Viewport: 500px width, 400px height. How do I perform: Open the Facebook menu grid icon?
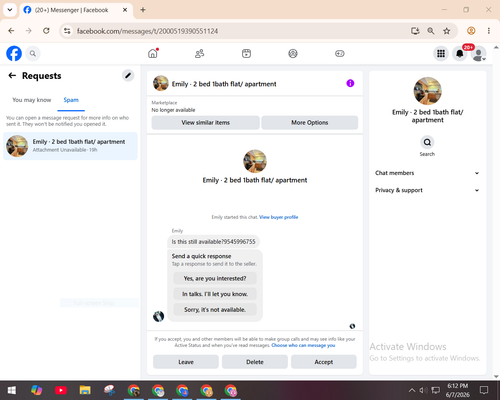441,53
